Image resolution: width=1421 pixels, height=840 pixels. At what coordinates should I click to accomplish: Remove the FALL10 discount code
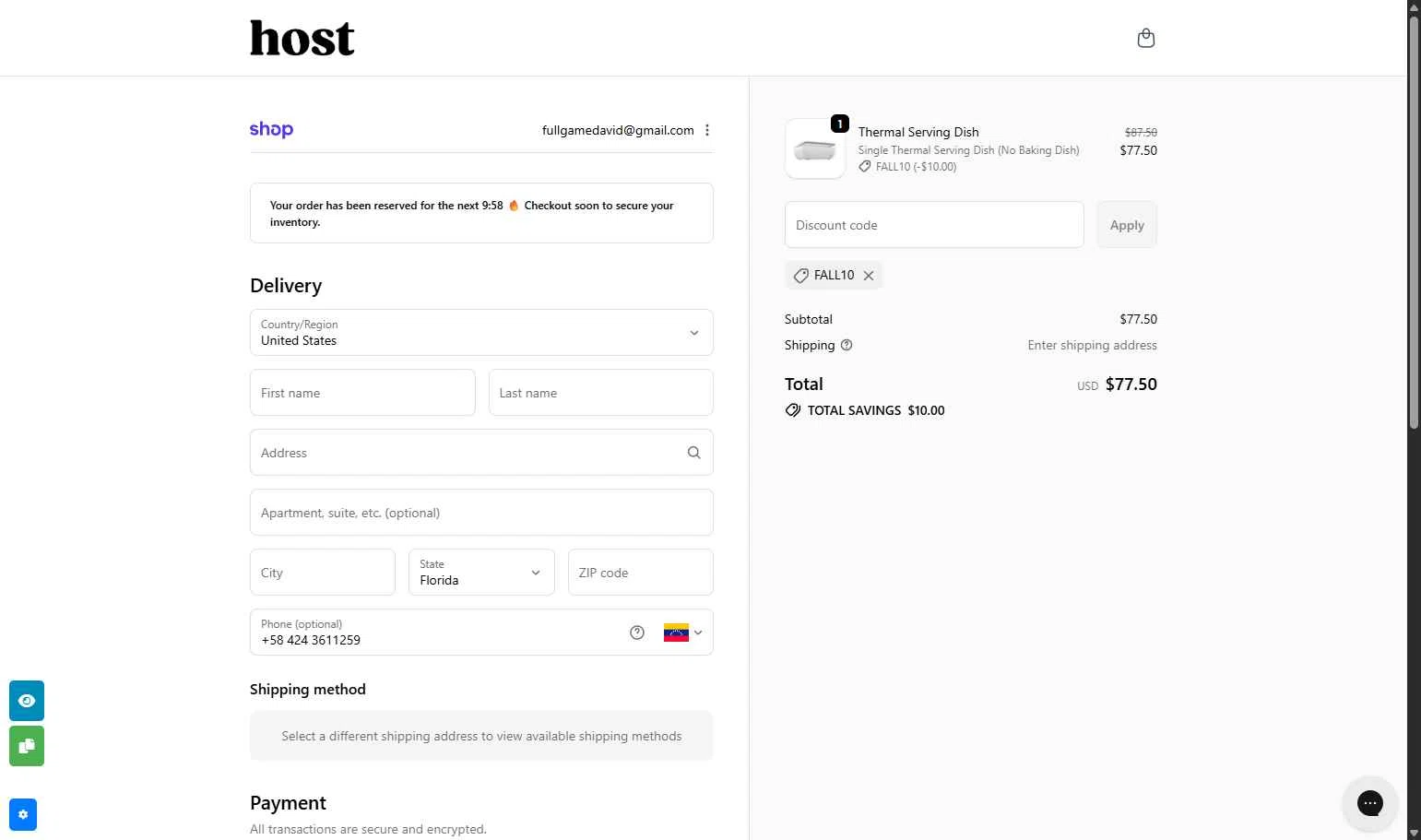pyautogui.click(x=869, y=276)
